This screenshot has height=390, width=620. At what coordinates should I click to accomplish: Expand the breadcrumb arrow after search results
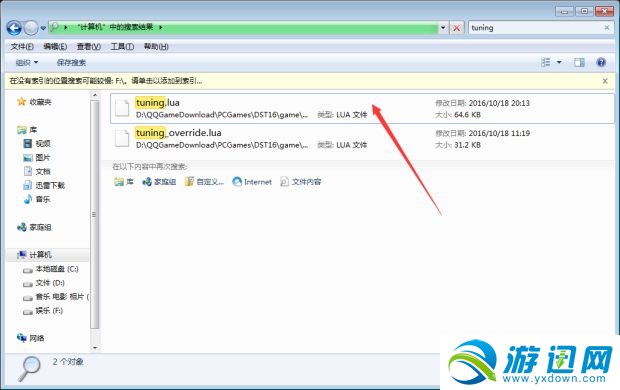pyautogui.click(x=161, y=27)
